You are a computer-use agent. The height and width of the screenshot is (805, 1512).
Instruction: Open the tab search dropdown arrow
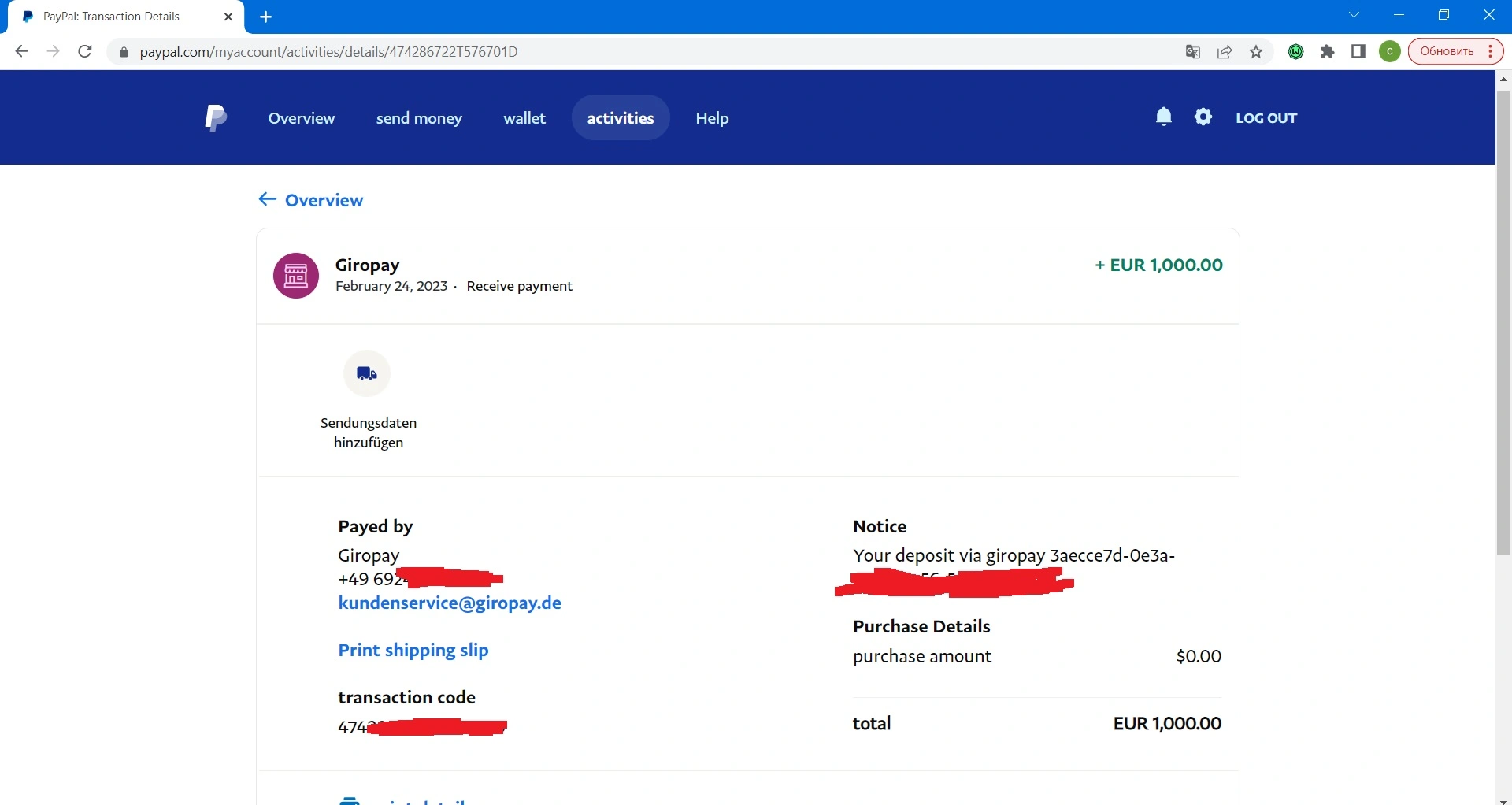1354,15
